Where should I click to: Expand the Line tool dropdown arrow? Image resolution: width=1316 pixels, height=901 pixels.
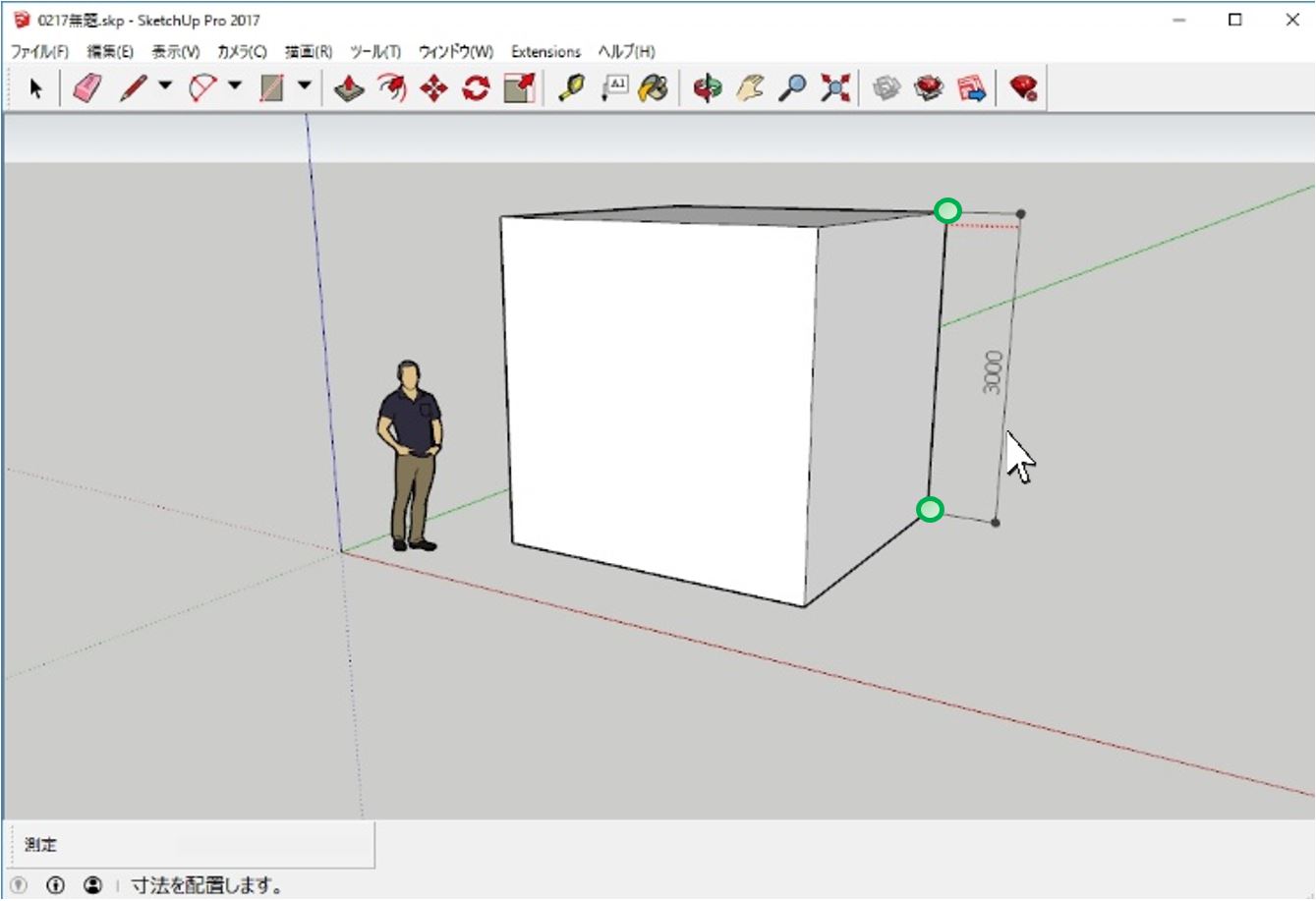[165, 86]
